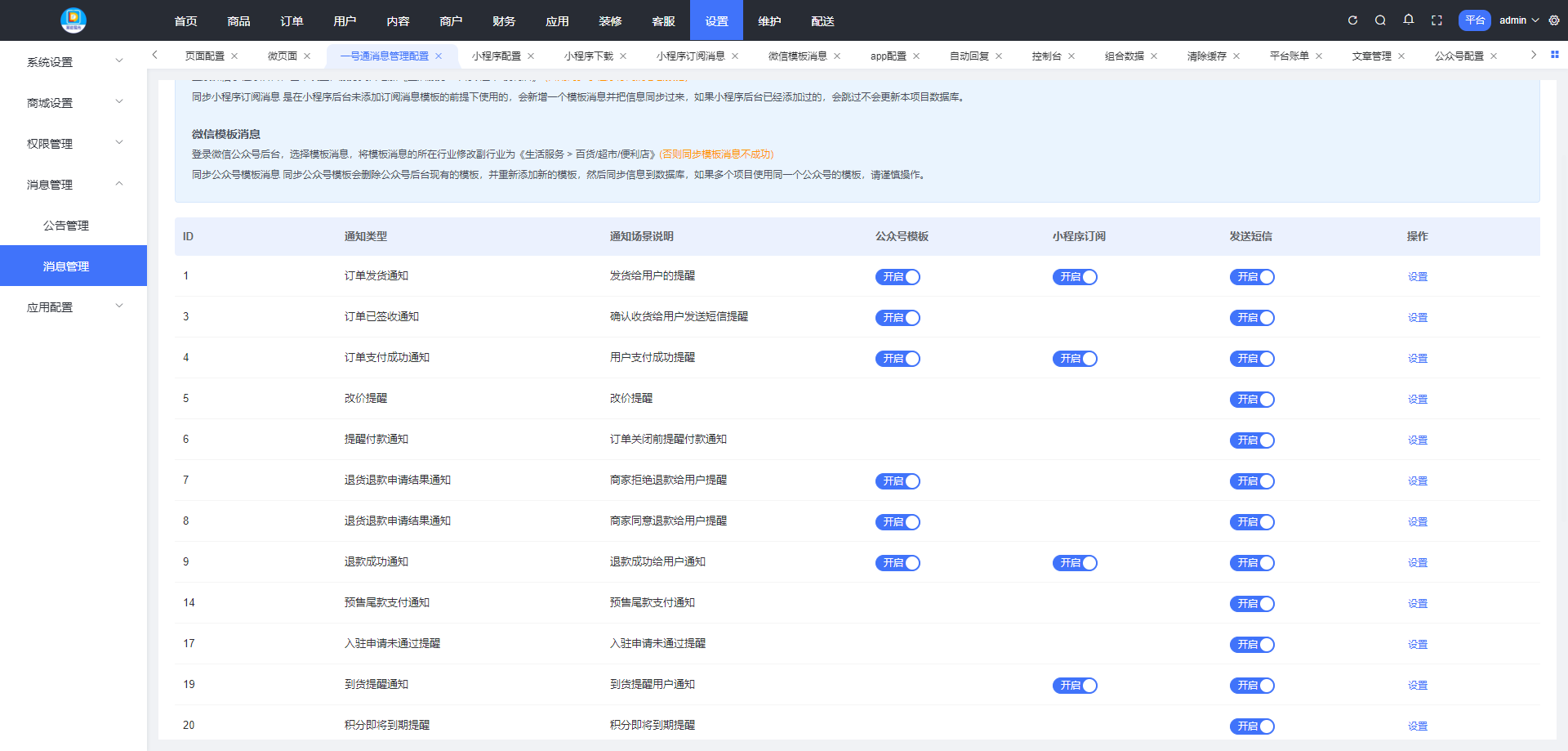Open 财务 top navigation menu
This screenshot has height=751, width=1568.
click(x=504, y=20)
